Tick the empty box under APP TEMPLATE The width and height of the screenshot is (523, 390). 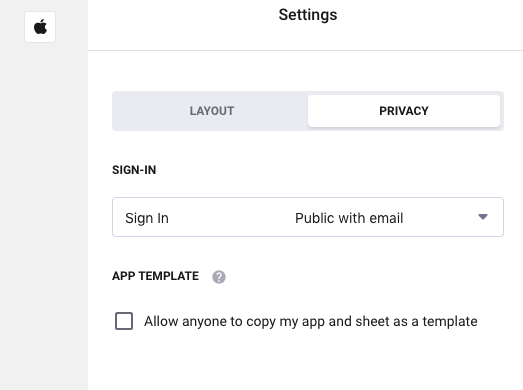pos(124,321)
